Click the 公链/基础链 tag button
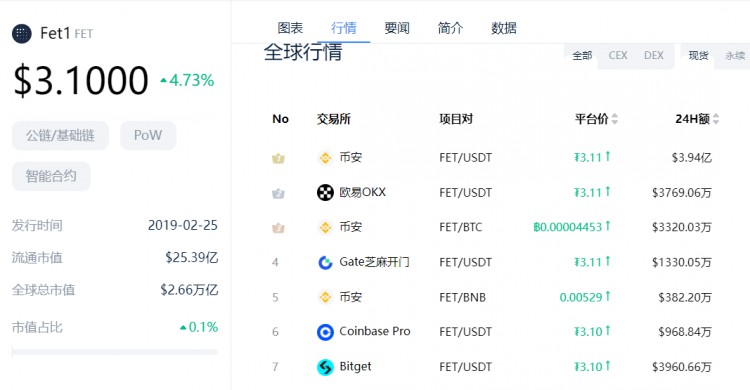This screenshot has width=750, height=390. (x=60, y=135)
